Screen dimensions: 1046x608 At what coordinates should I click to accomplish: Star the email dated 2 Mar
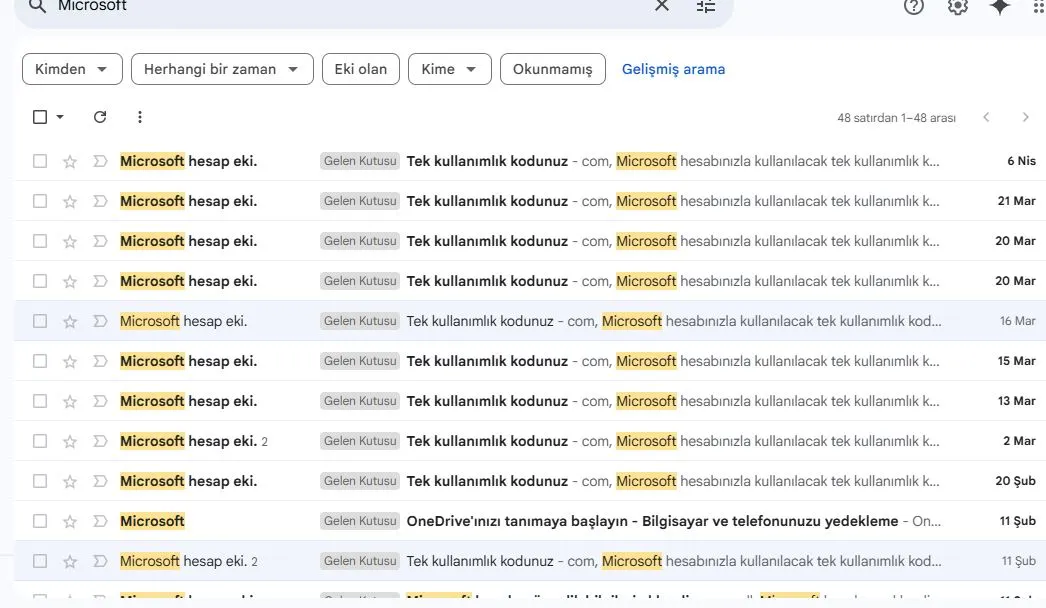(x=69, y=441)
